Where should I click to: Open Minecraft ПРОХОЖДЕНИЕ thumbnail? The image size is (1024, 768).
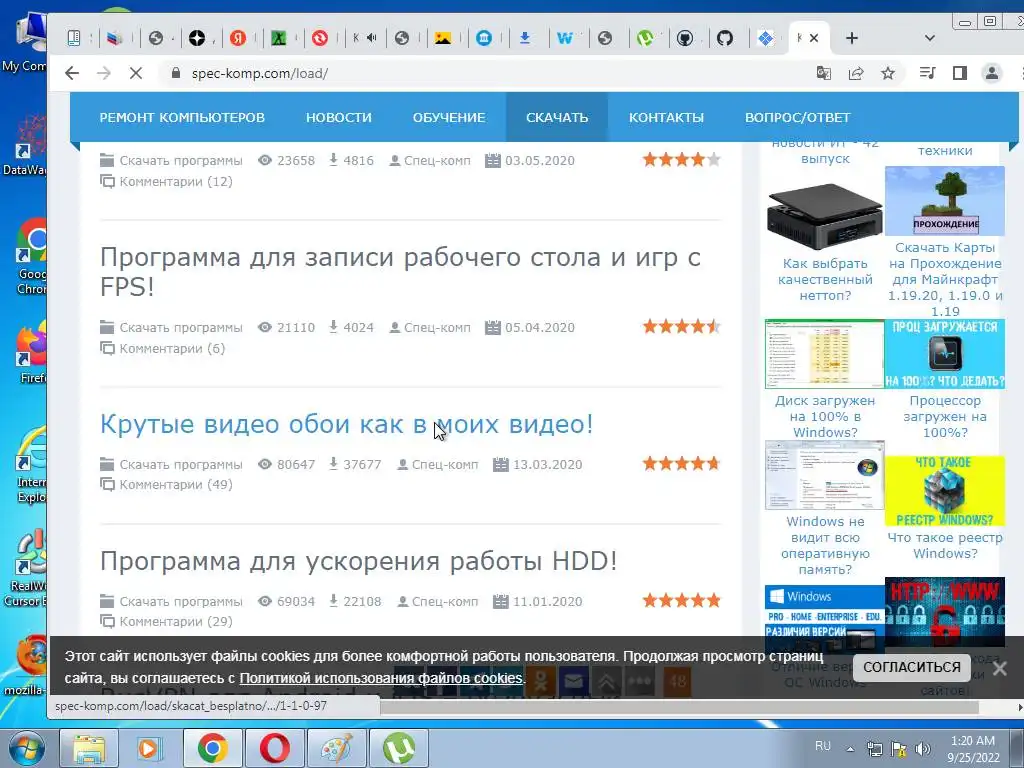(x=944, y=200)
